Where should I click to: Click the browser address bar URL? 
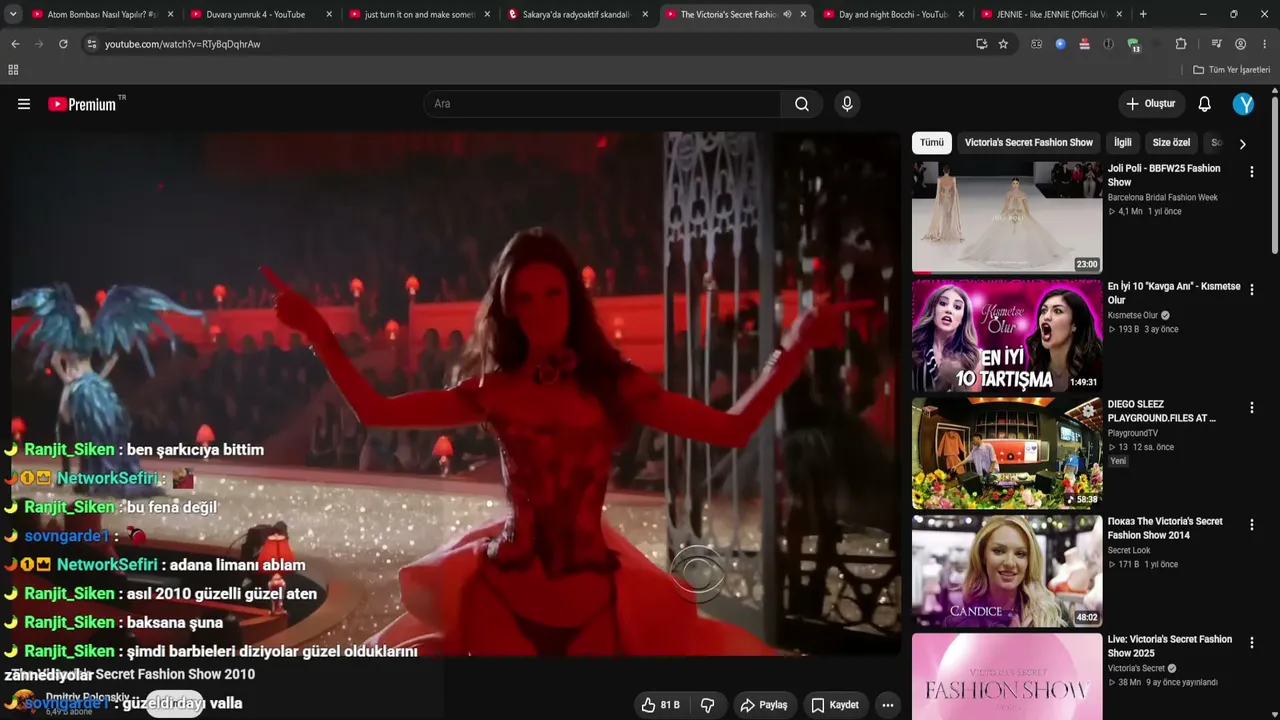pyautogui.click(x=183, y=45)
